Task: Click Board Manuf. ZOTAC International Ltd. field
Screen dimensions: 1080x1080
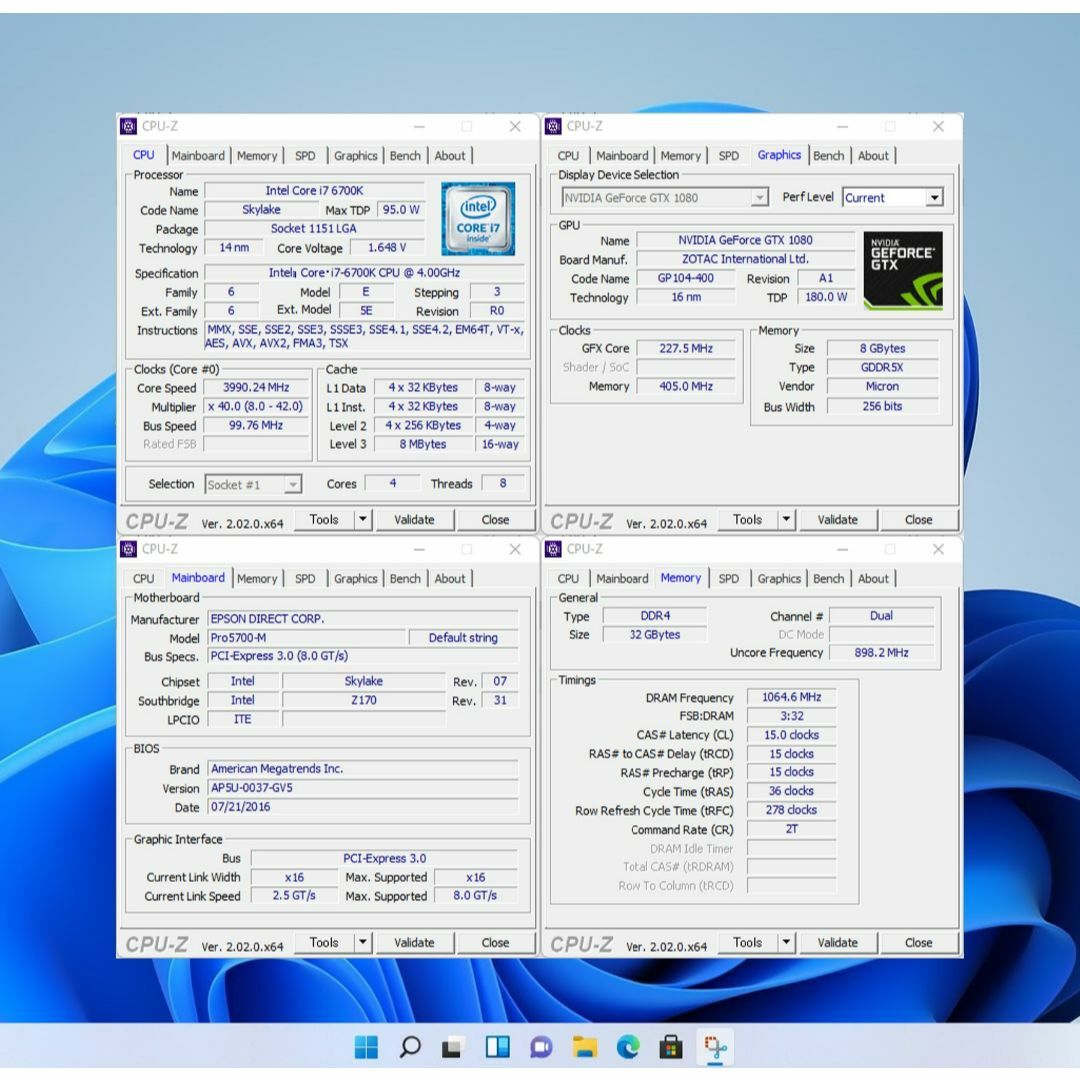Action: [x=745, y=259]
